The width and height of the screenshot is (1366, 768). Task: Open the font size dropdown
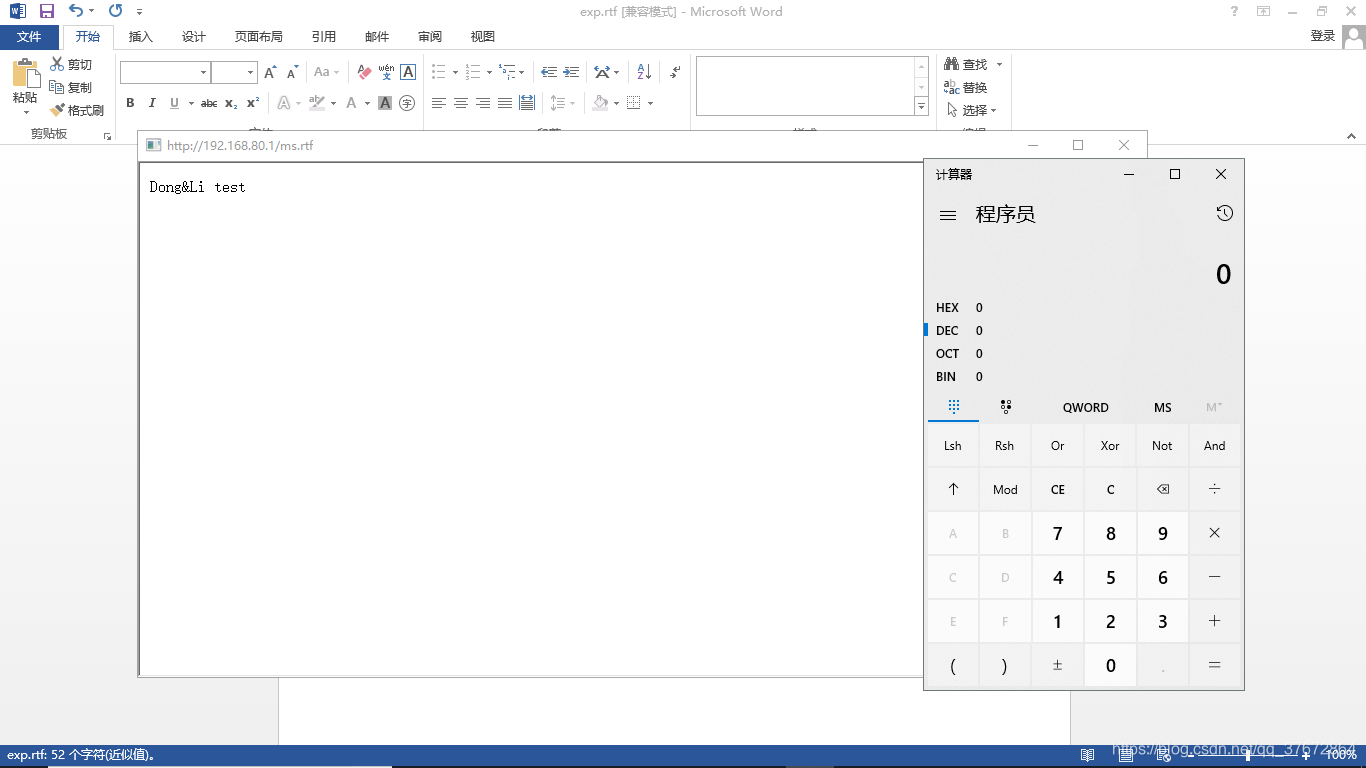[x=251, y=72]
